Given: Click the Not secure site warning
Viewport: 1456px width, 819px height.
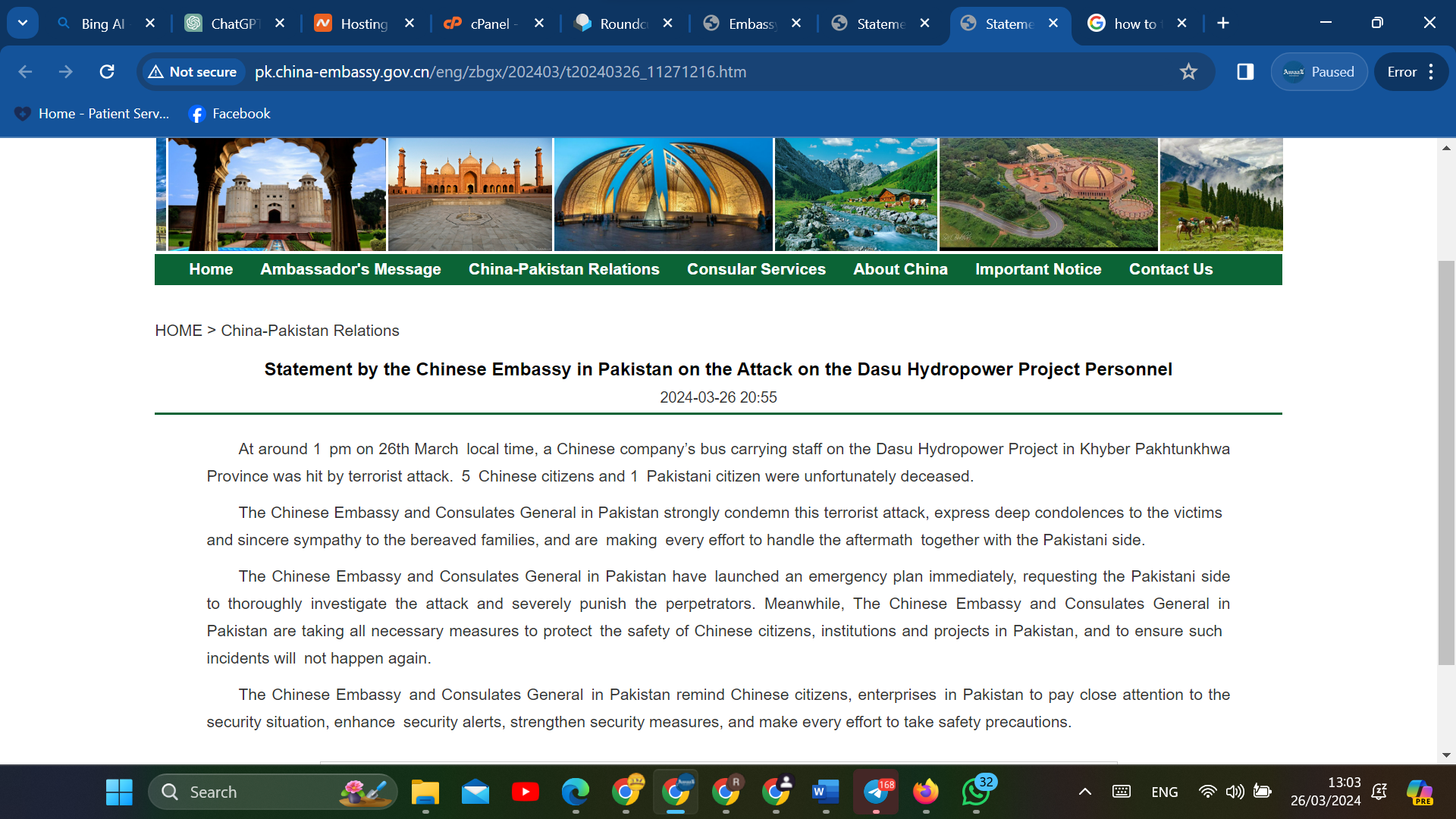Looking at the screenshot, I should click(193, 72).
